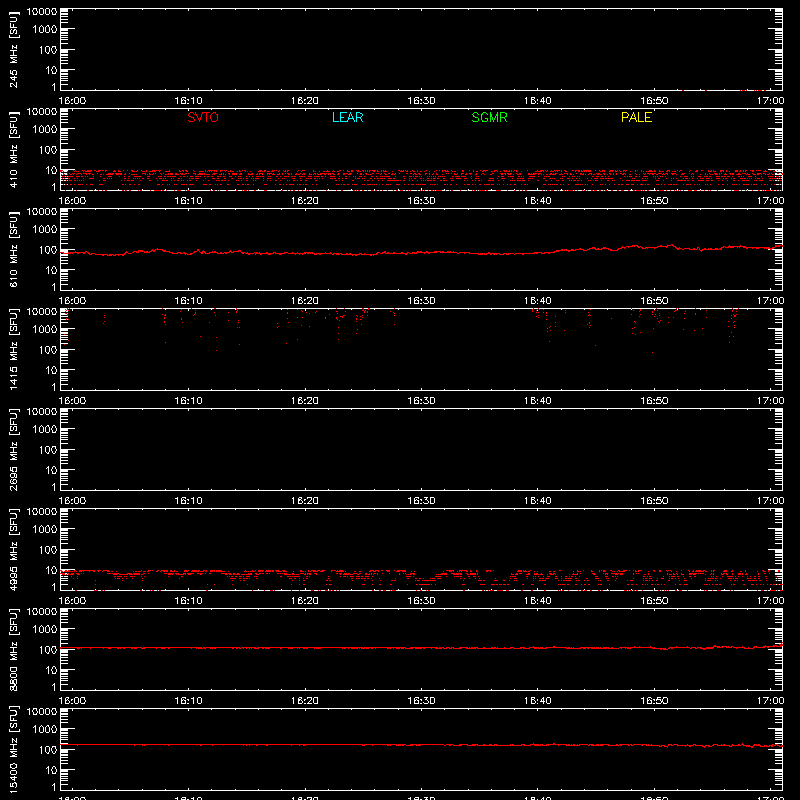Click the red 610 MHz flux curve
Image resolution: width=800 pixels, height=800 pixels.
click(421, 252)
